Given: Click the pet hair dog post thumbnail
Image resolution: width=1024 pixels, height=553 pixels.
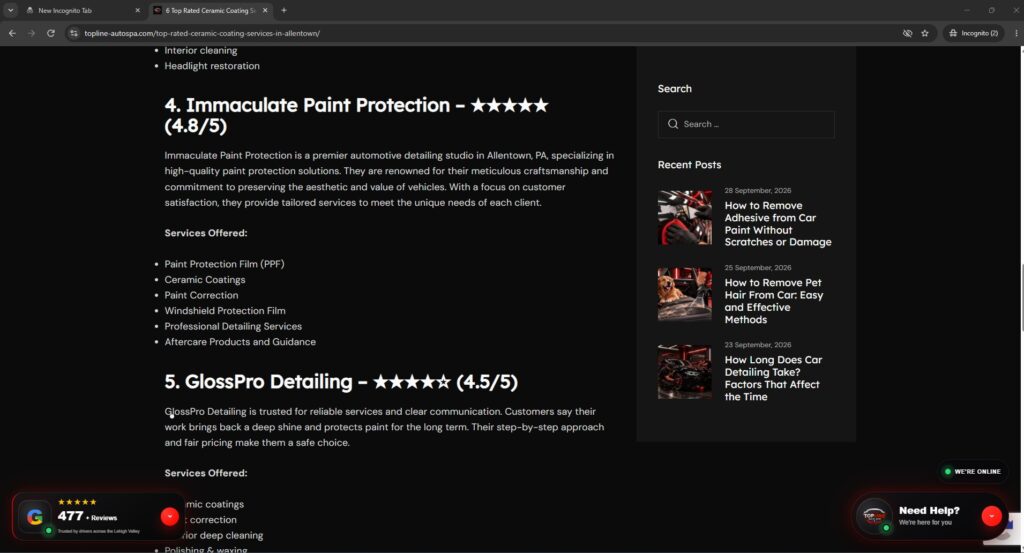Looking at the screenshot, I should coord(684,294).
